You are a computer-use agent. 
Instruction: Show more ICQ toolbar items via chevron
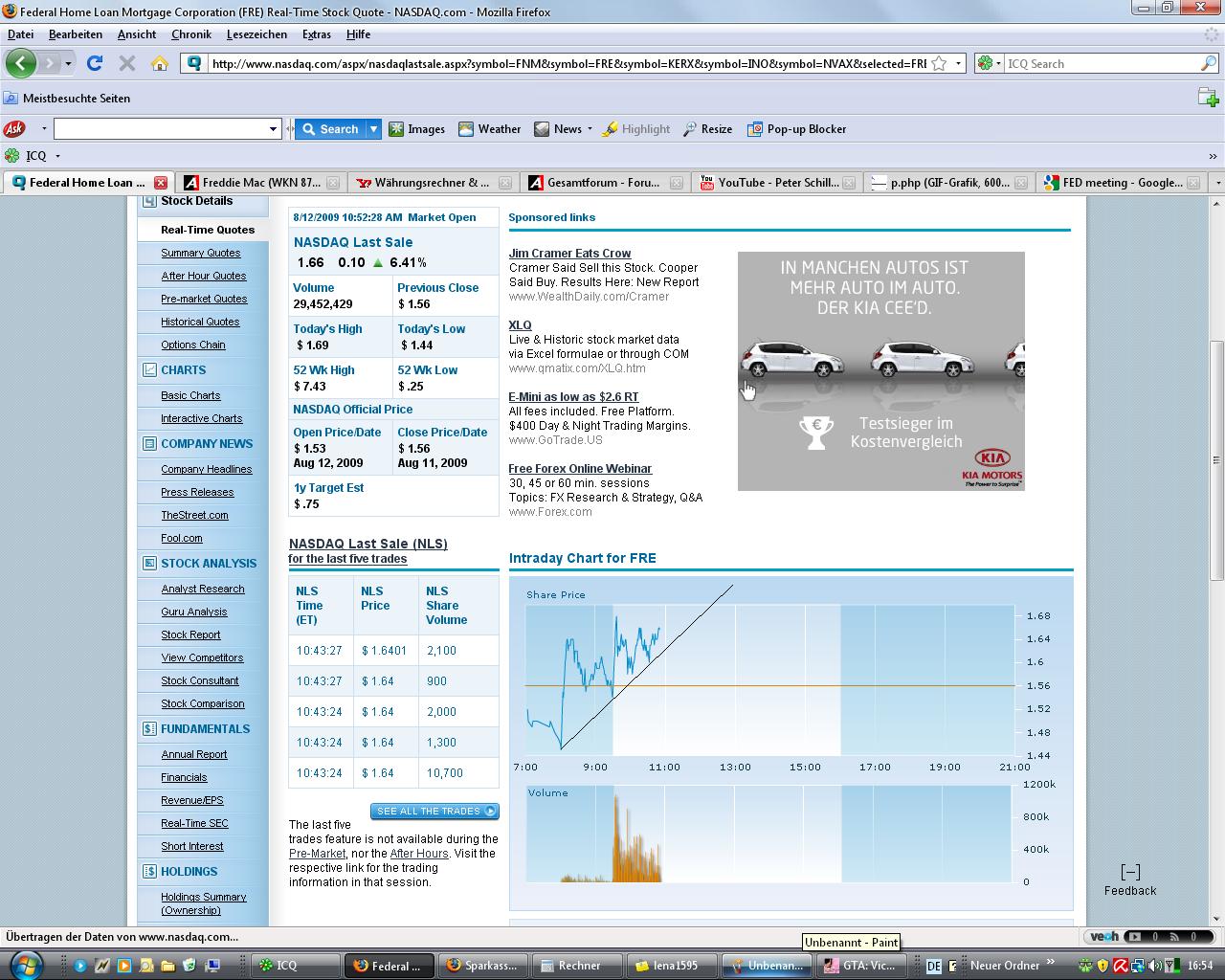(x=1213, y=156)
